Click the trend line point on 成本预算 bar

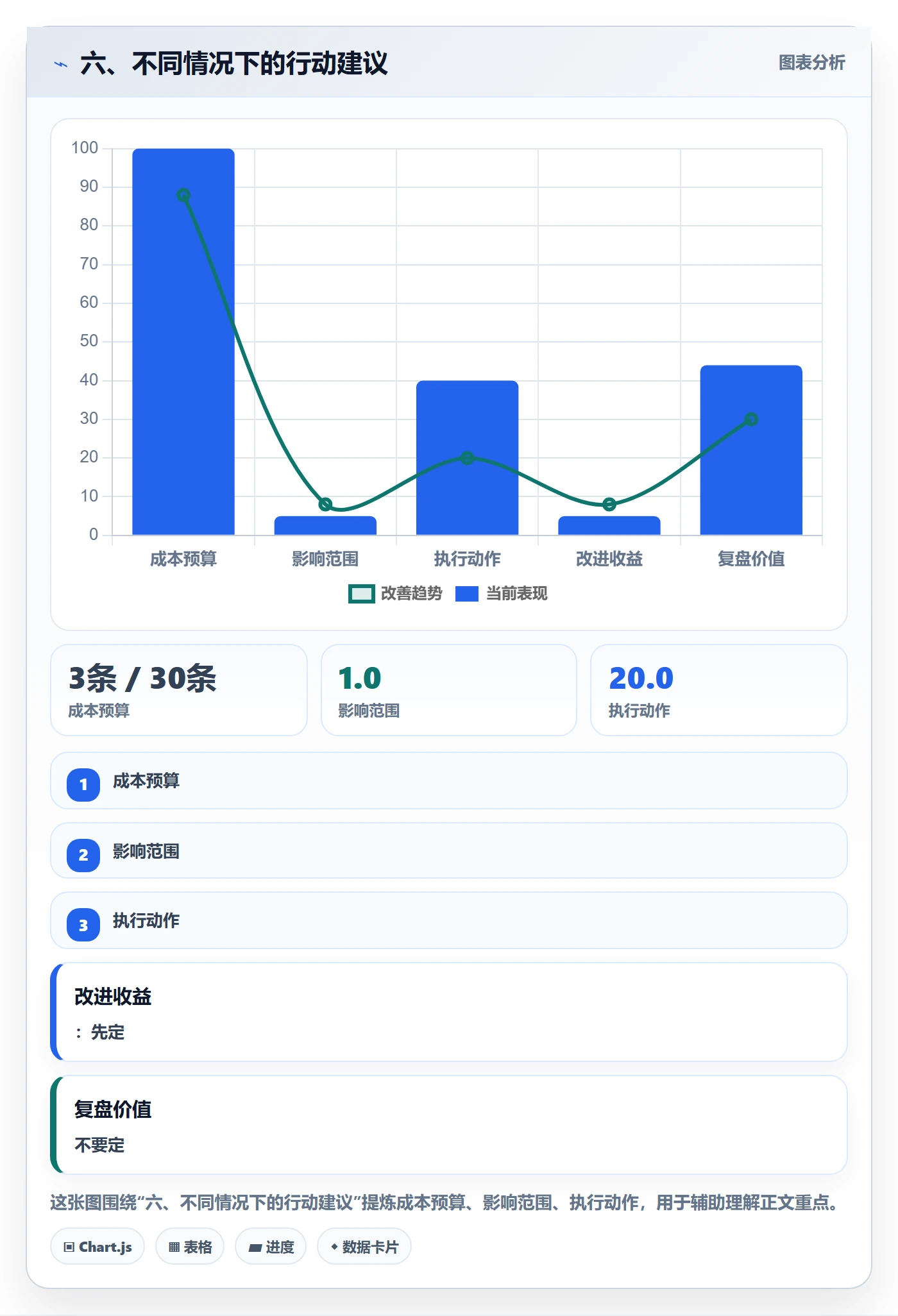click(x=183, y=195)
